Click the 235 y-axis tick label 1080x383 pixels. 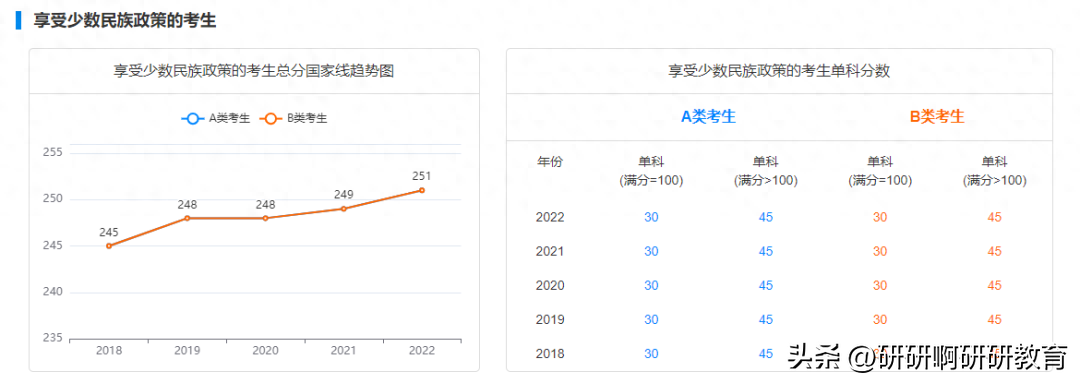coord(52,338)
